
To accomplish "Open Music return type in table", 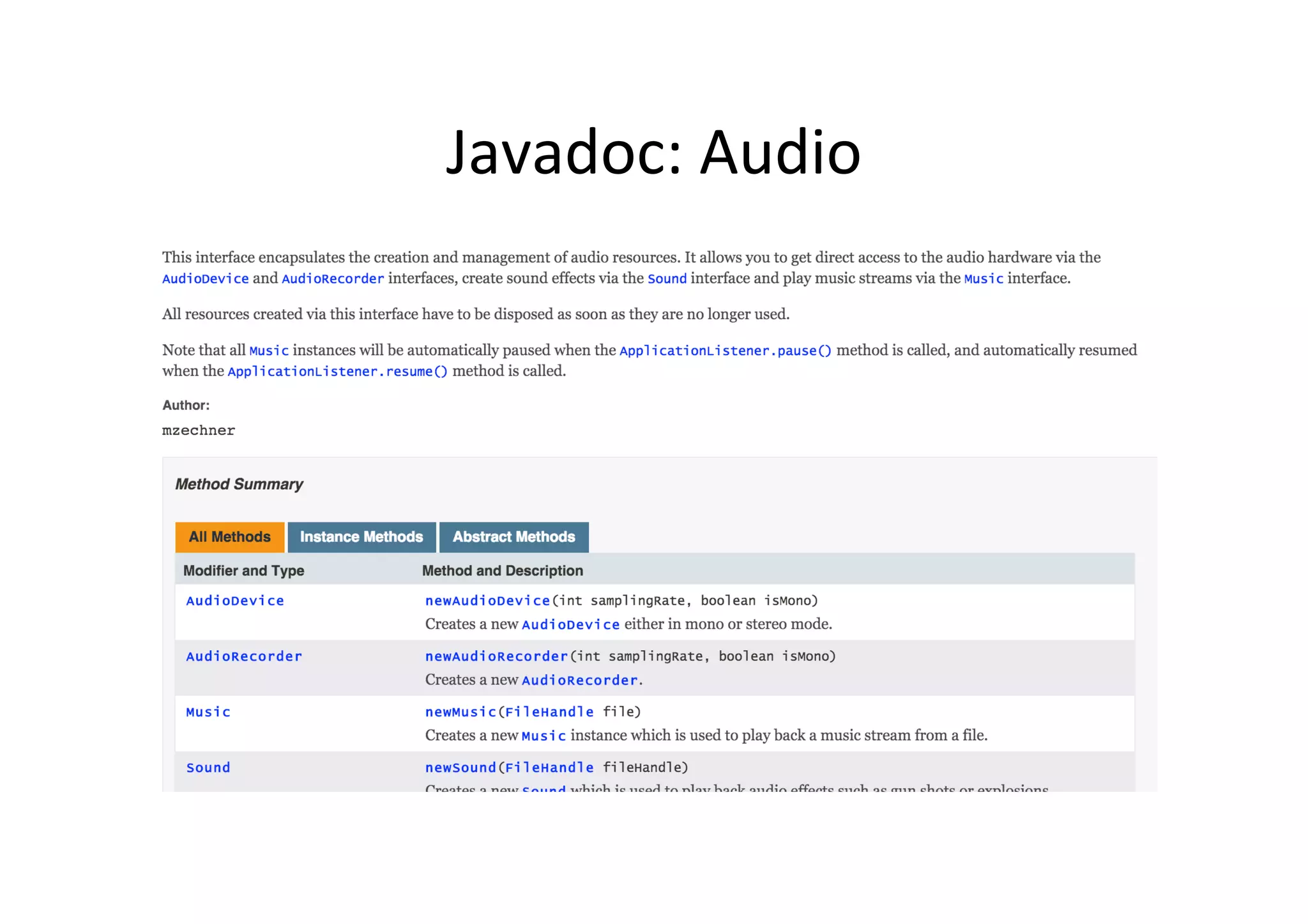I will [208, 712].
